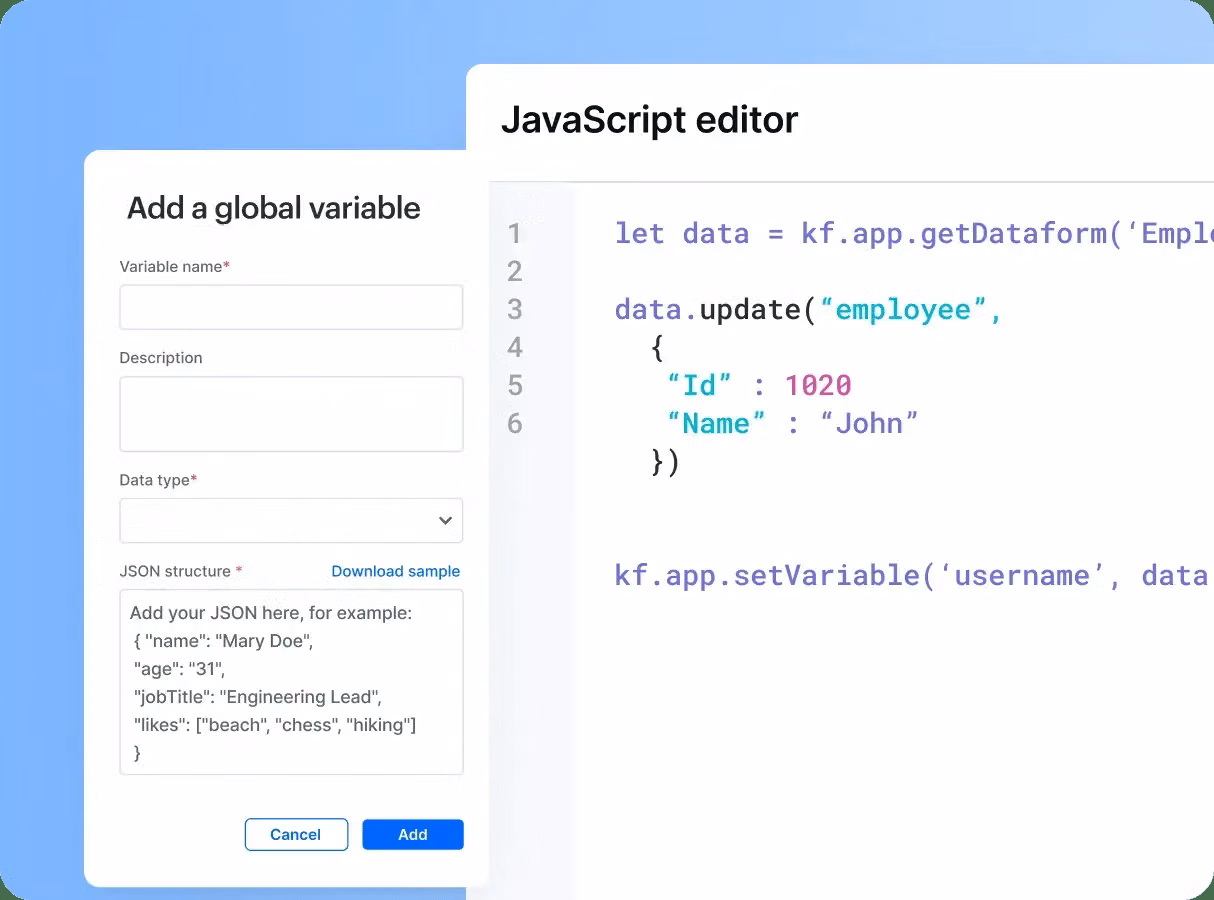Click inside the JSON structure text area
The width and height of the screenshot is (1214, 900).
pyautogui.click(x=291, y=682)
